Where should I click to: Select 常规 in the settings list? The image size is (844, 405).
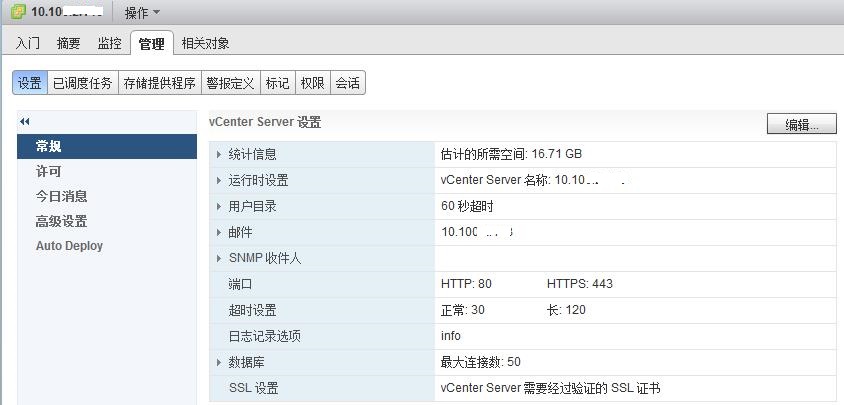[107, 146]
